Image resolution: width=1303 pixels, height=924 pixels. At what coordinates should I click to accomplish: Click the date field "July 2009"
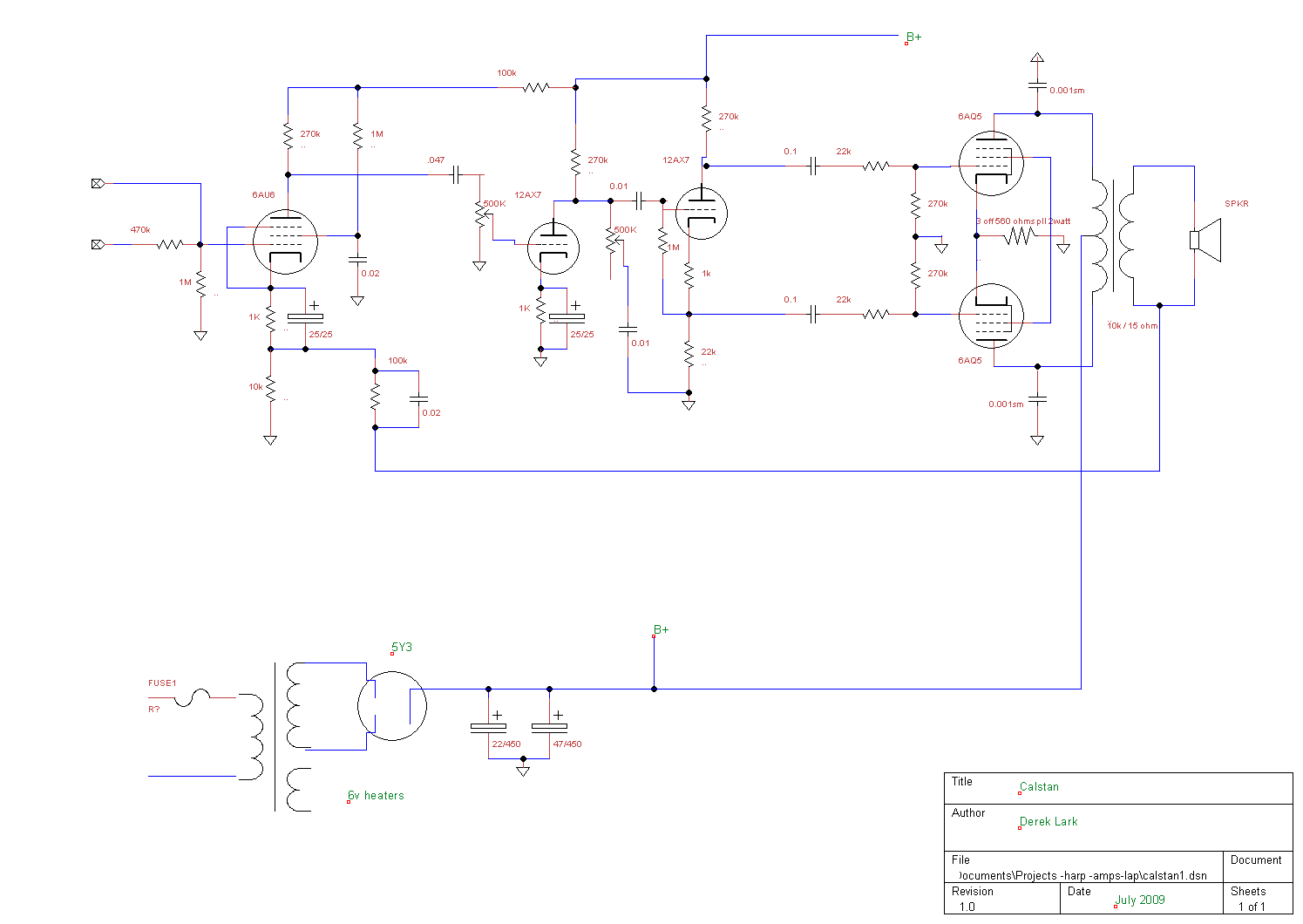click(1141, 900)
